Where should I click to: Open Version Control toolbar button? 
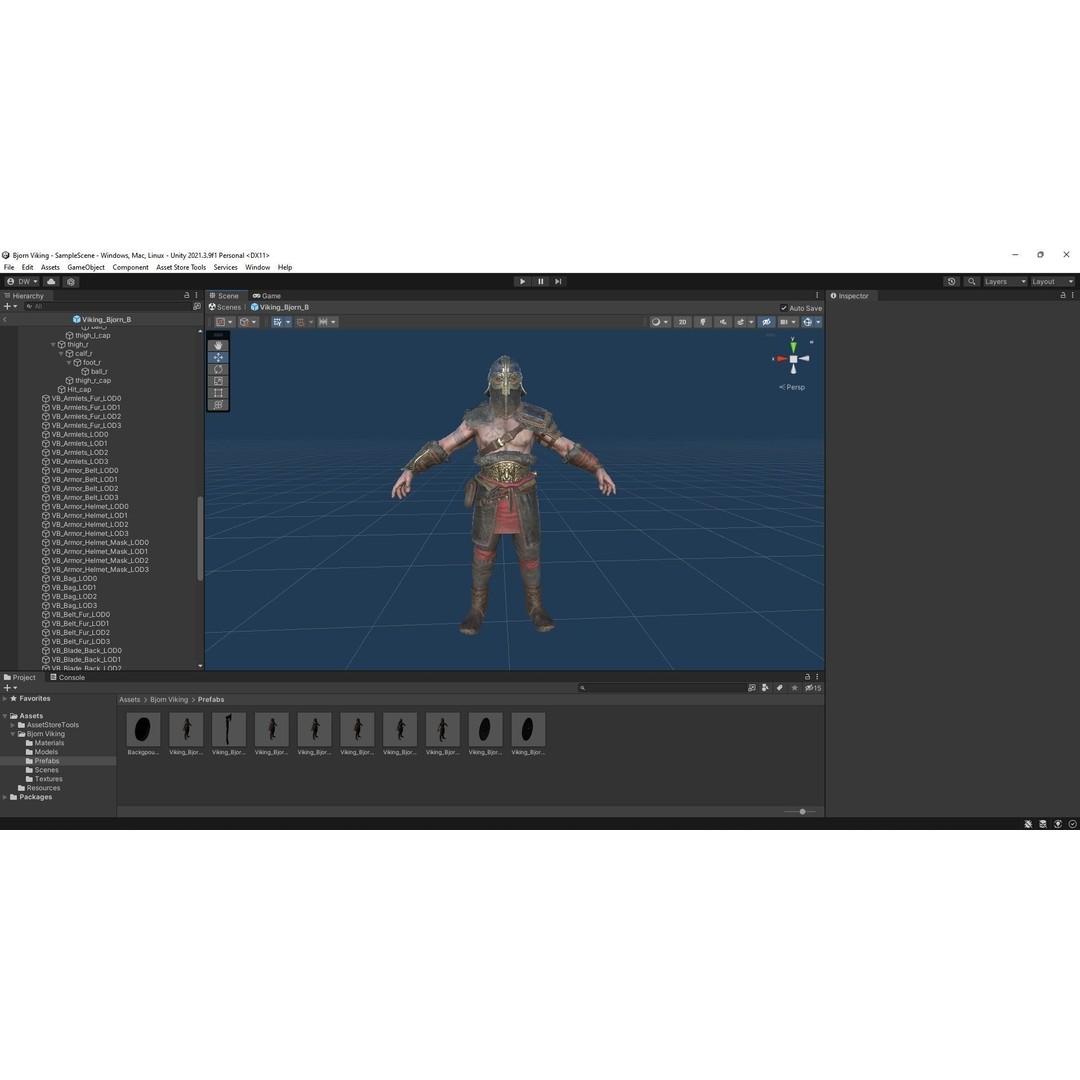(x=71, y=282)
